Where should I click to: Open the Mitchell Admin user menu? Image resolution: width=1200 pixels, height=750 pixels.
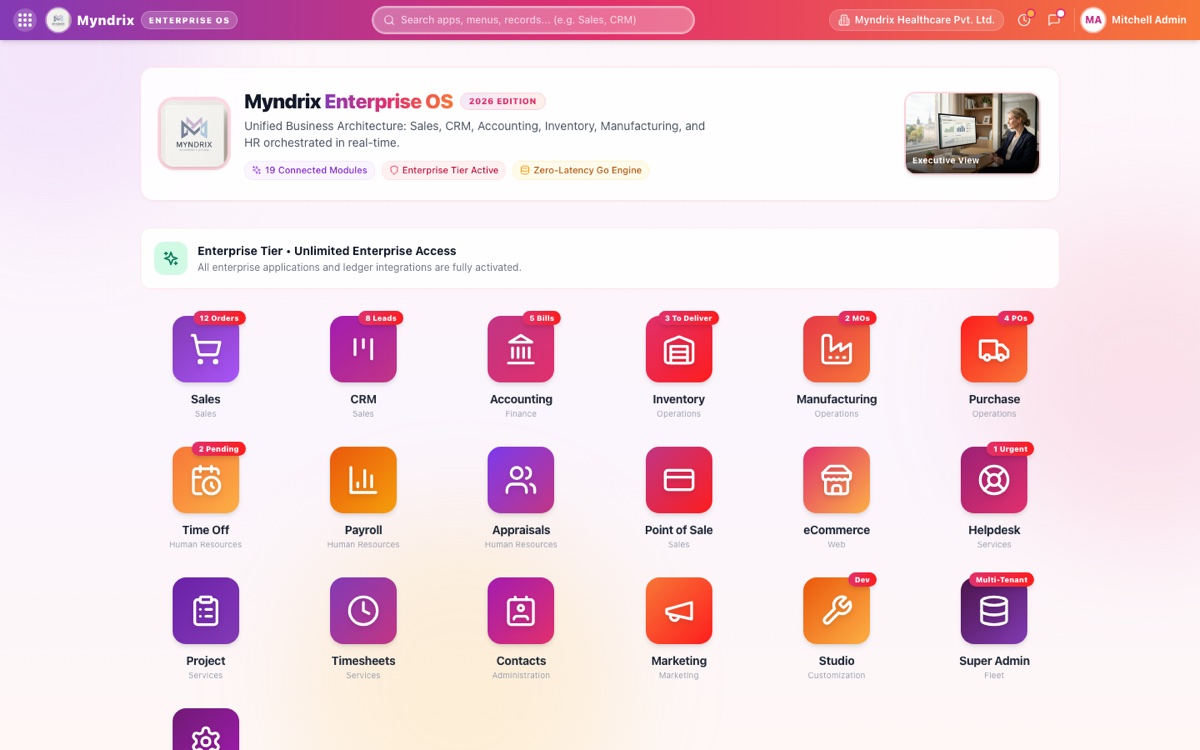point(1134,20)
